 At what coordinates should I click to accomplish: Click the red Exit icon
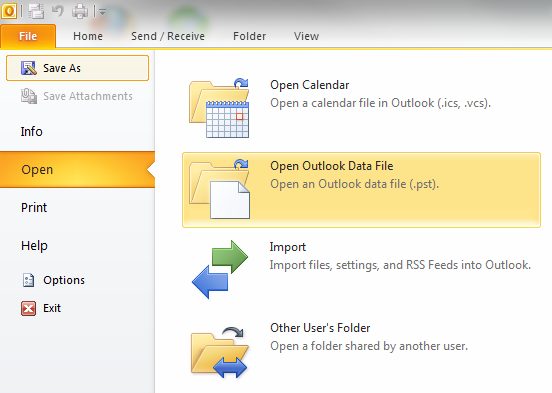click(28, 308)
